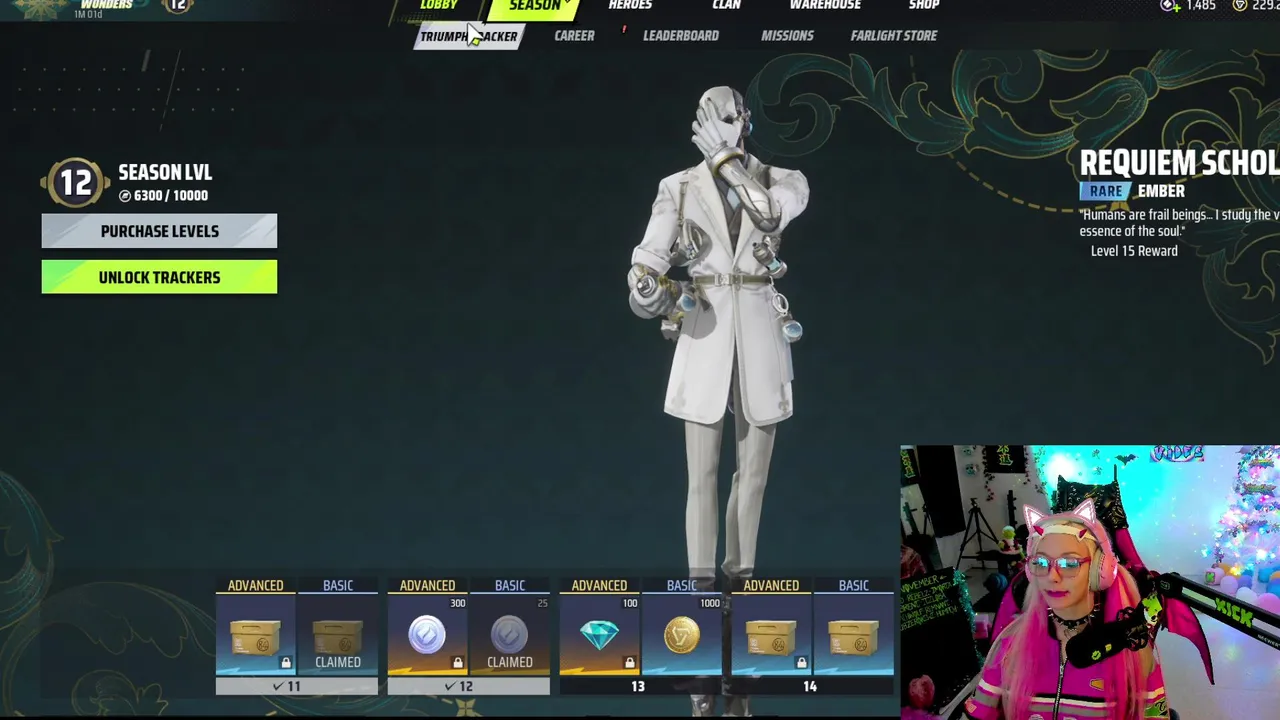Click the Season Level 12 badge

pyautogui.click(x=76, y=183)
